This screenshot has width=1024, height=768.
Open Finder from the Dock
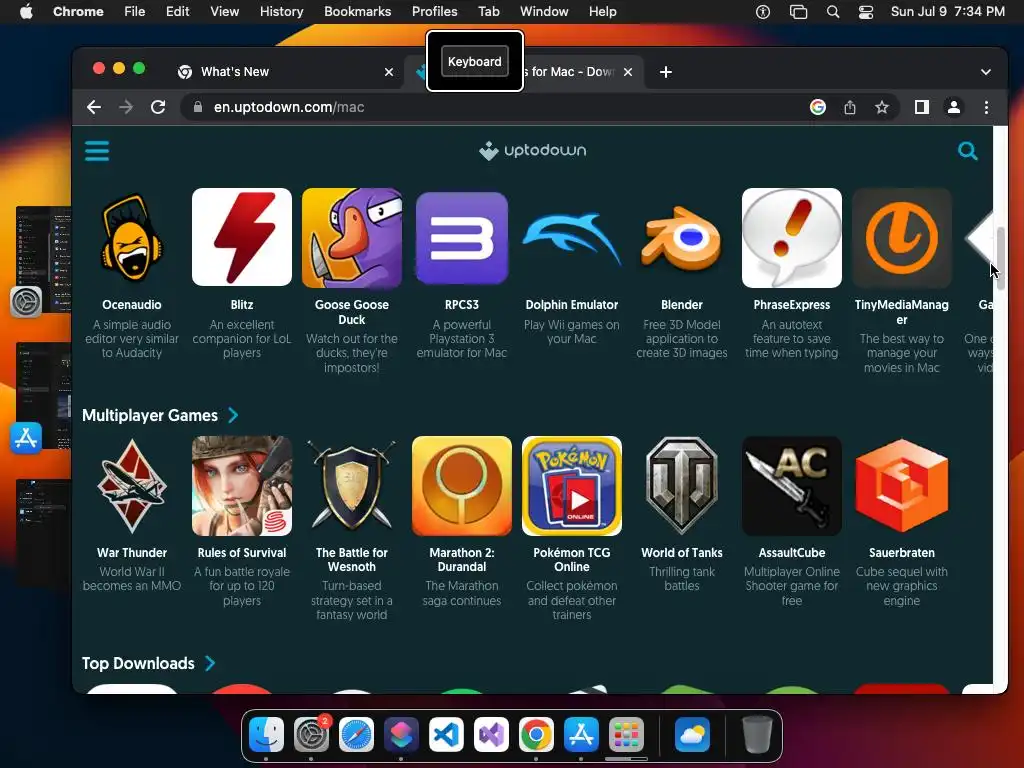[x=266, y=734]
